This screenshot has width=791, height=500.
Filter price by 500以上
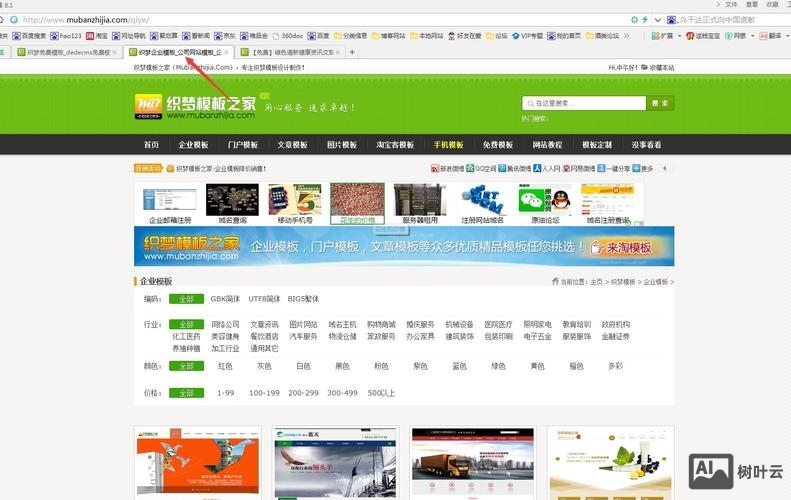coord(381,393)
